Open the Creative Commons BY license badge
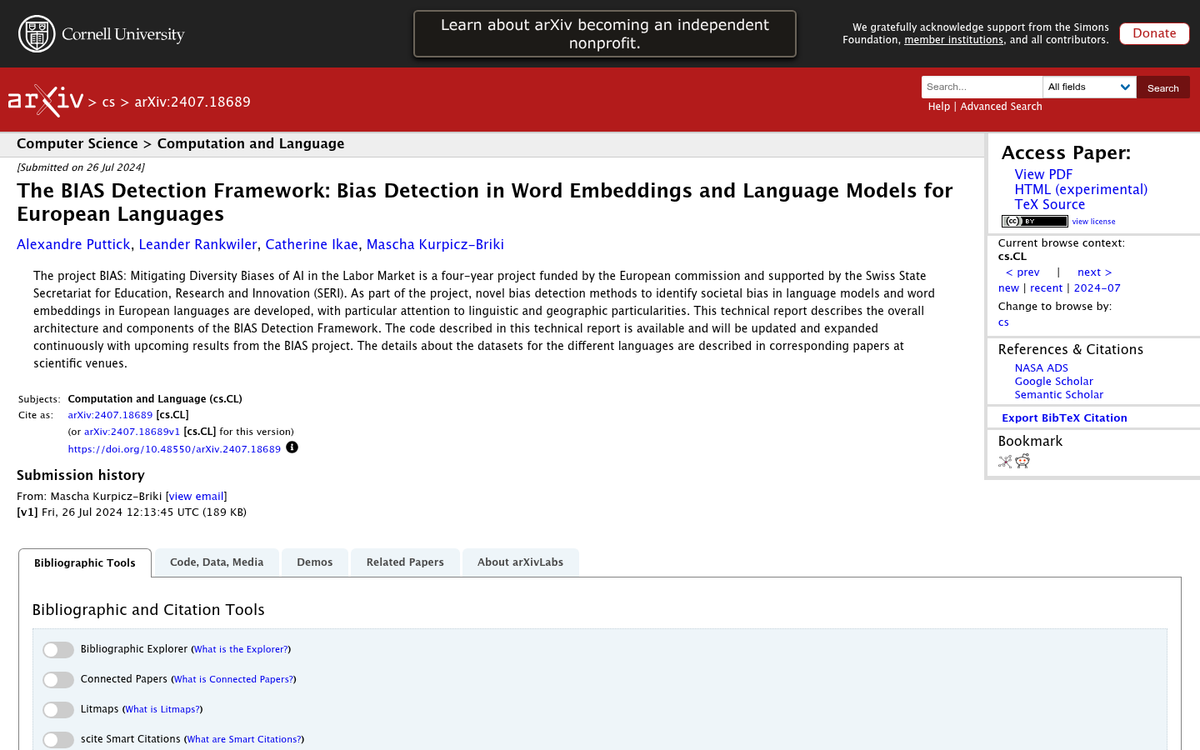1200x750 pixels. pos(1034,221)
